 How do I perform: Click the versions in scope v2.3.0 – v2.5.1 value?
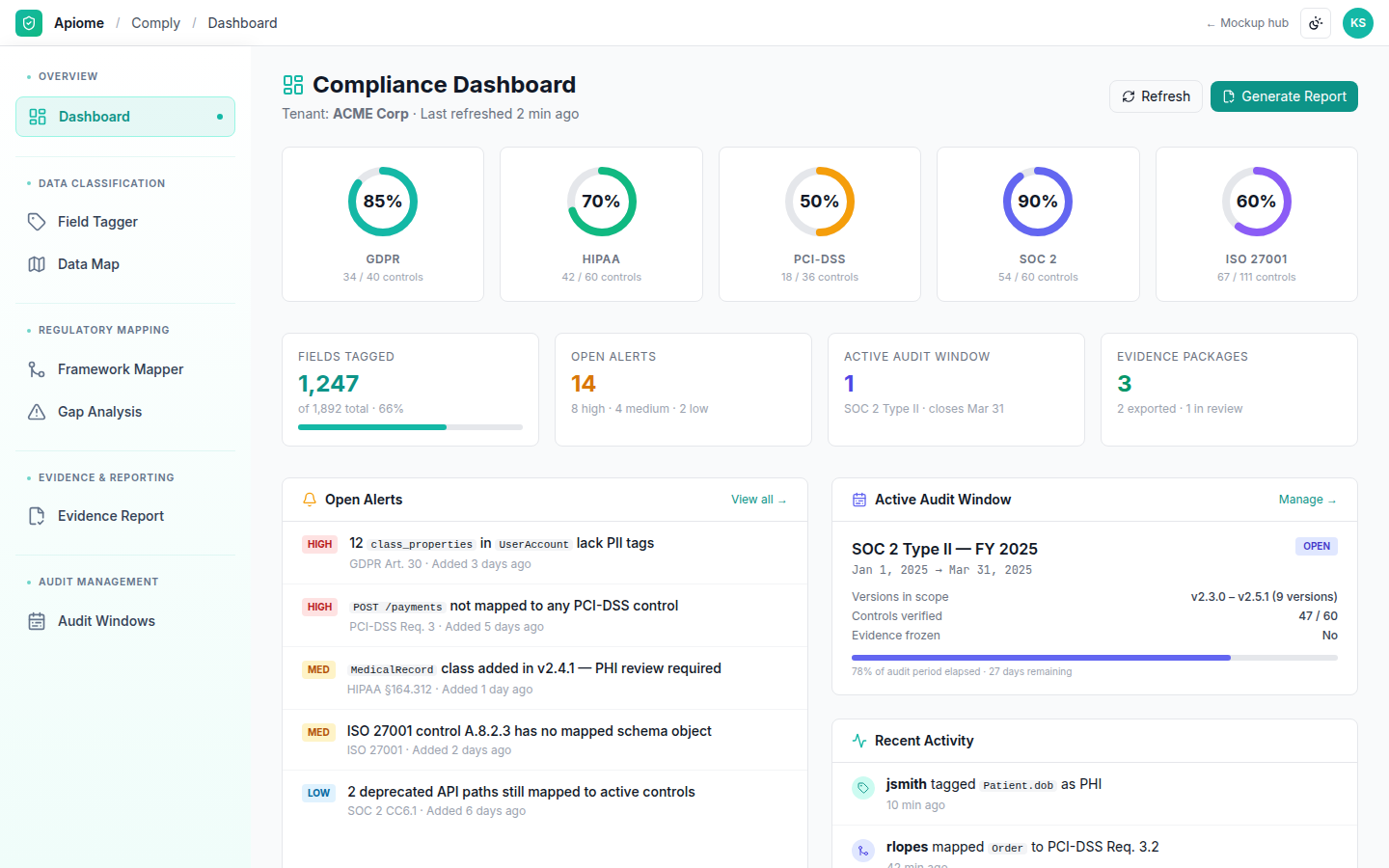[x=1264, y=597]
